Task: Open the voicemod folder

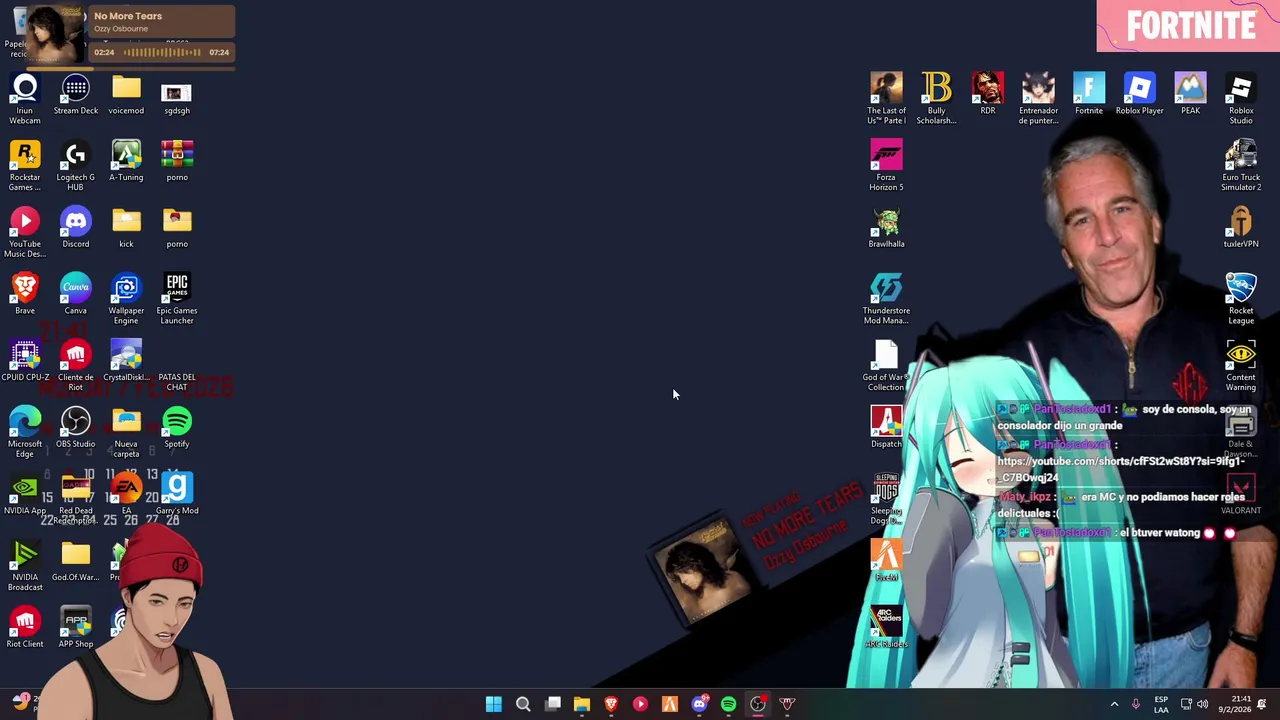Action: coord(126,94)
